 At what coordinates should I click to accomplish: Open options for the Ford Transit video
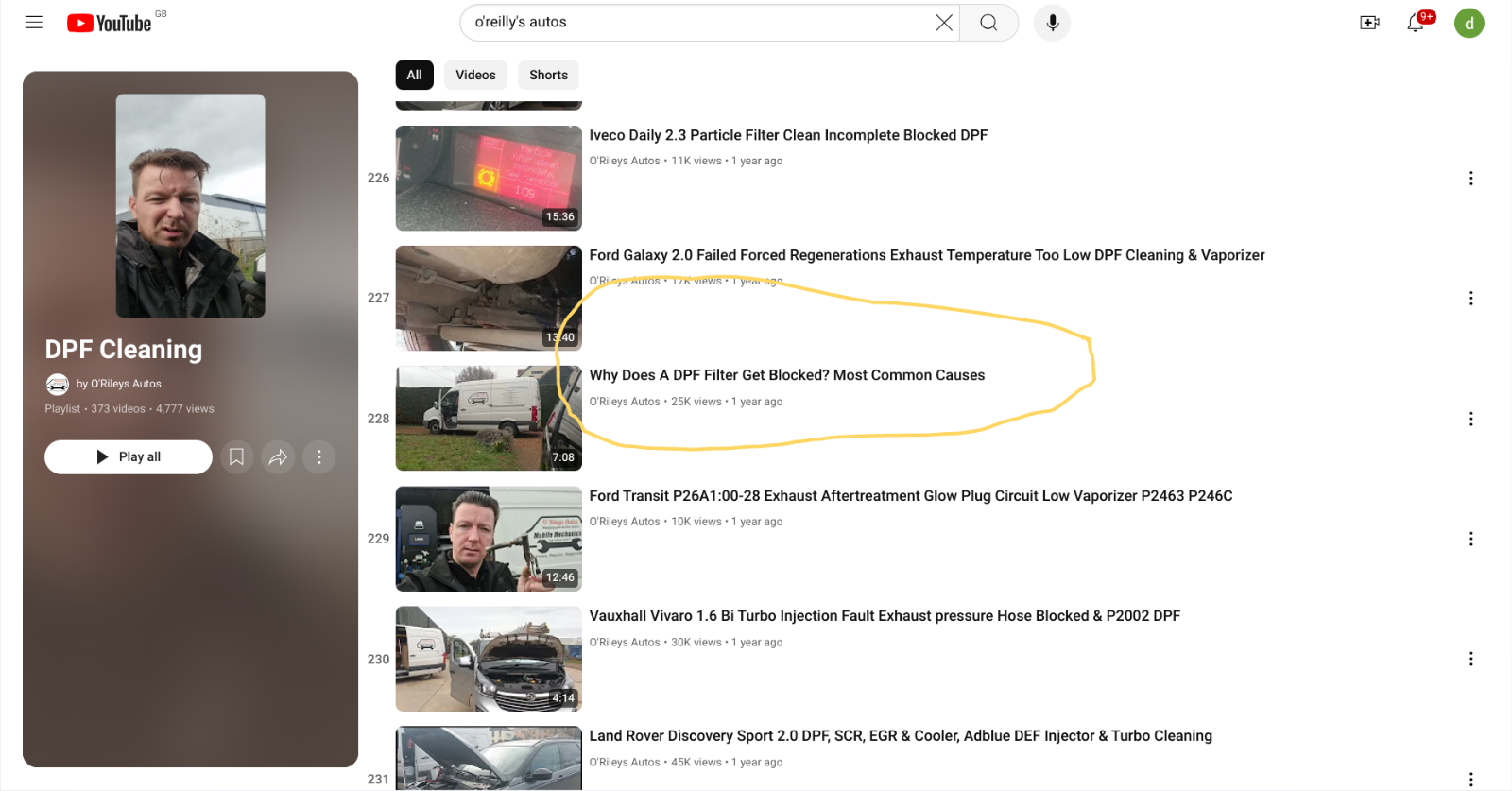pos(1470,539)
